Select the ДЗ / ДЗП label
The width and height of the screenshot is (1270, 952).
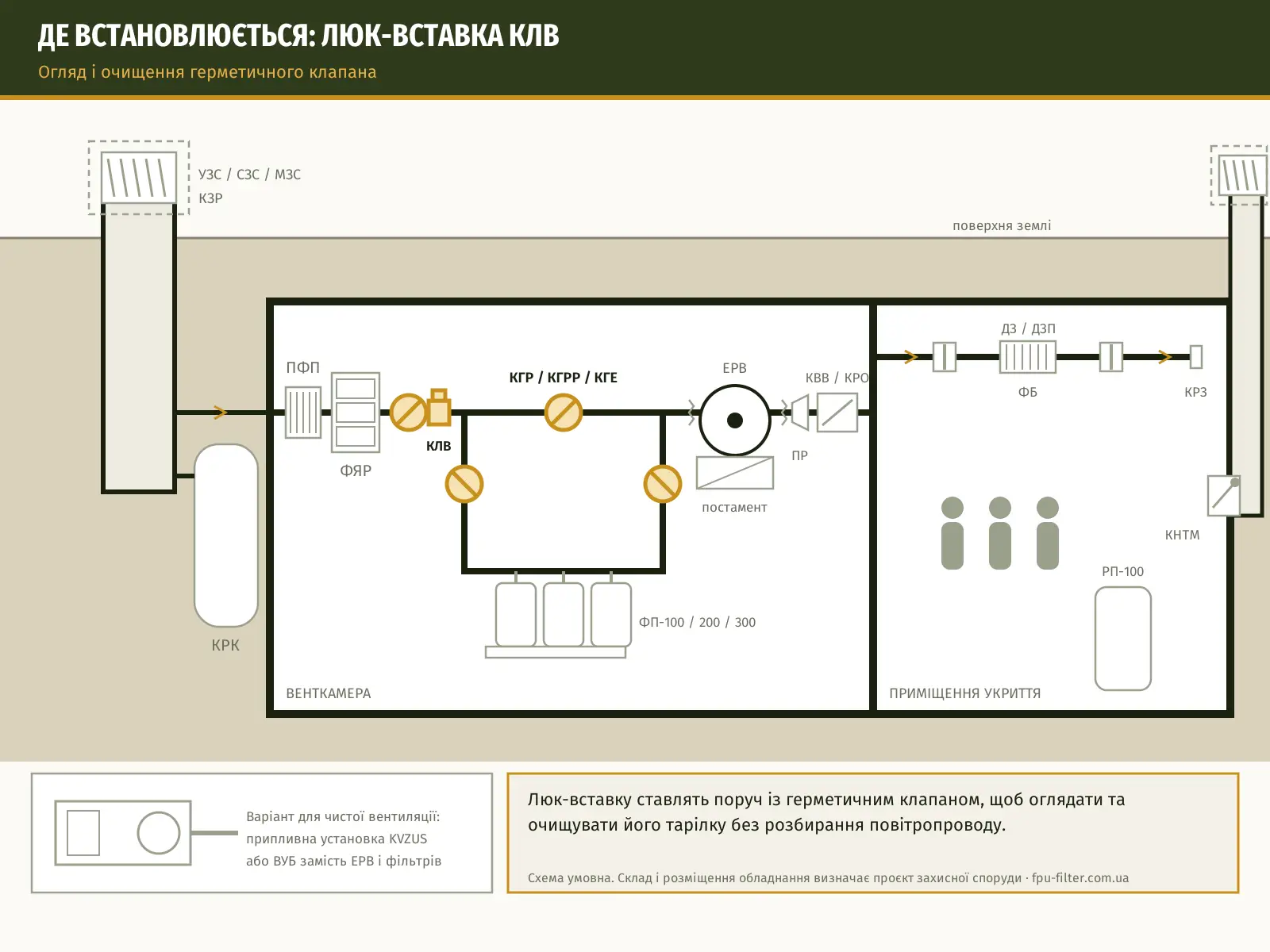[x=1028, y=328]
